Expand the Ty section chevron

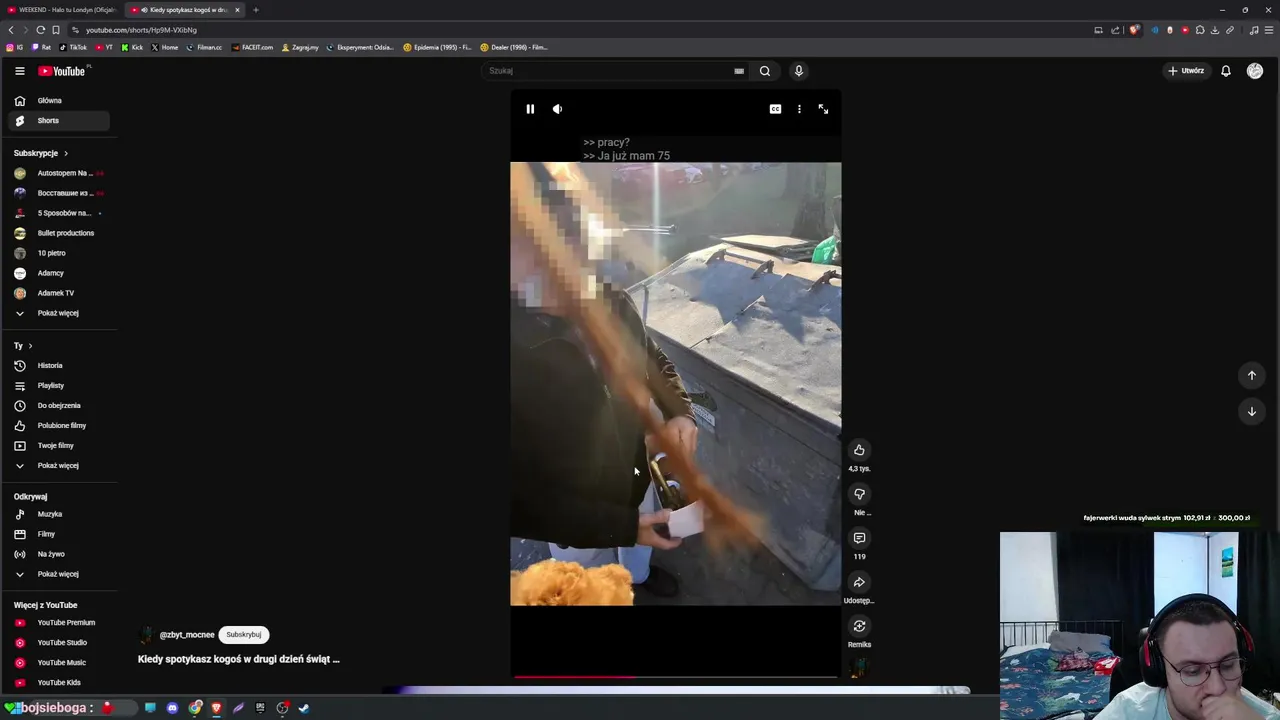coord(30,346)
